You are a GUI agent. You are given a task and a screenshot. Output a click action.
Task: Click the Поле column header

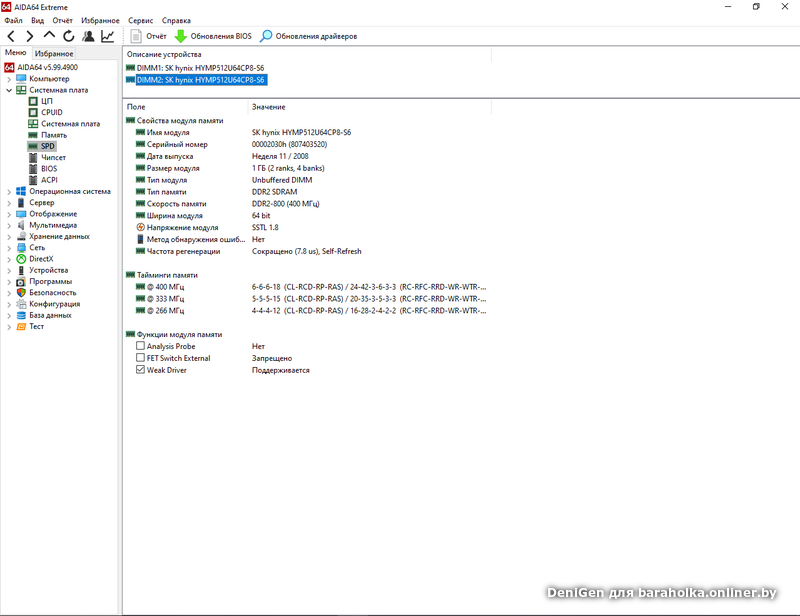(x=186, y=107)
